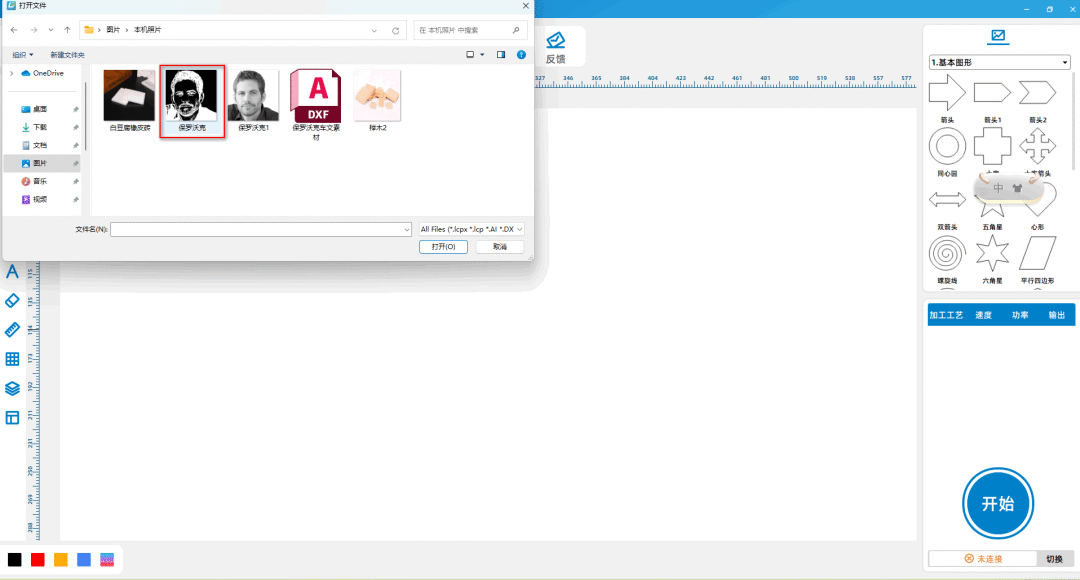Click the grid array tool icon

(12, 359)
